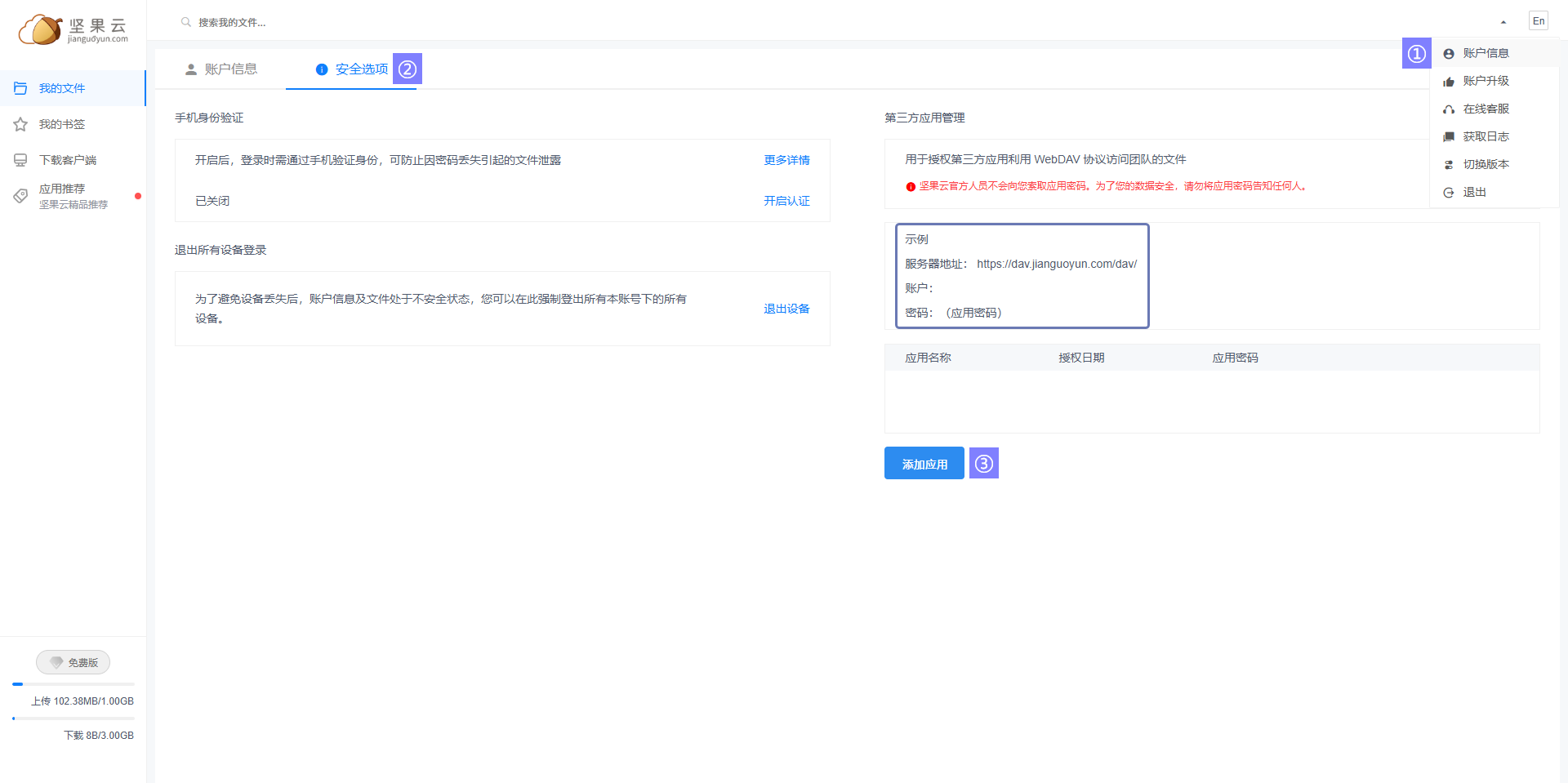
Task: Click the thumbs-up 账户升级 icon
Action: pyautogui.click(x=1449, y=82)
